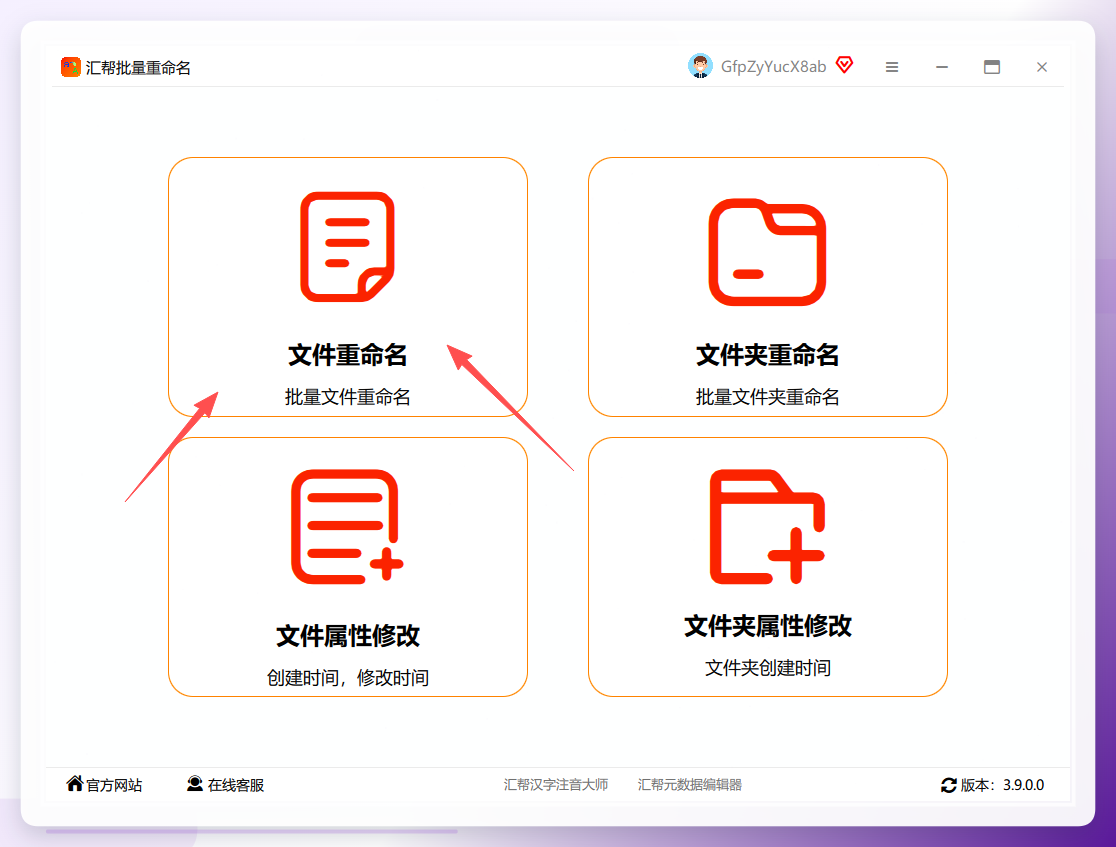Select the 文件夹重命名 title text
Viewport: 1116px width, 847px height.
coord(767,354)
